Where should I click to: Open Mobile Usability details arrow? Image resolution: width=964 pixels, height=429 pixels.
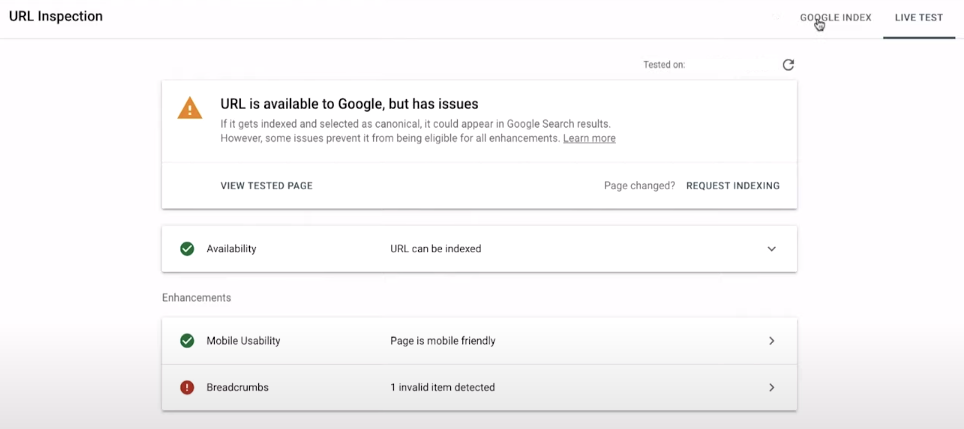coord(772,340)
